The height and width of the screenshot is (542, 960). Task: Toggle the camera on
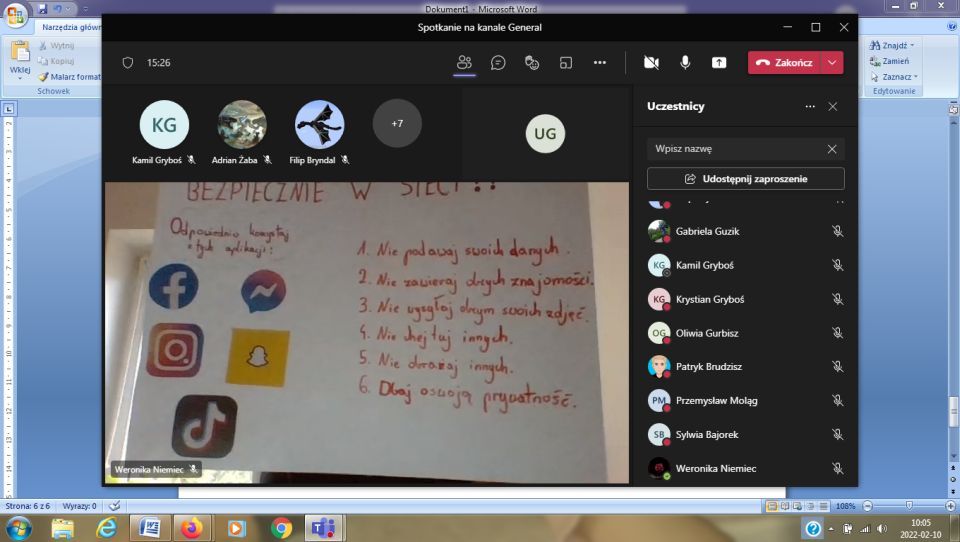(x=651, y=62)
